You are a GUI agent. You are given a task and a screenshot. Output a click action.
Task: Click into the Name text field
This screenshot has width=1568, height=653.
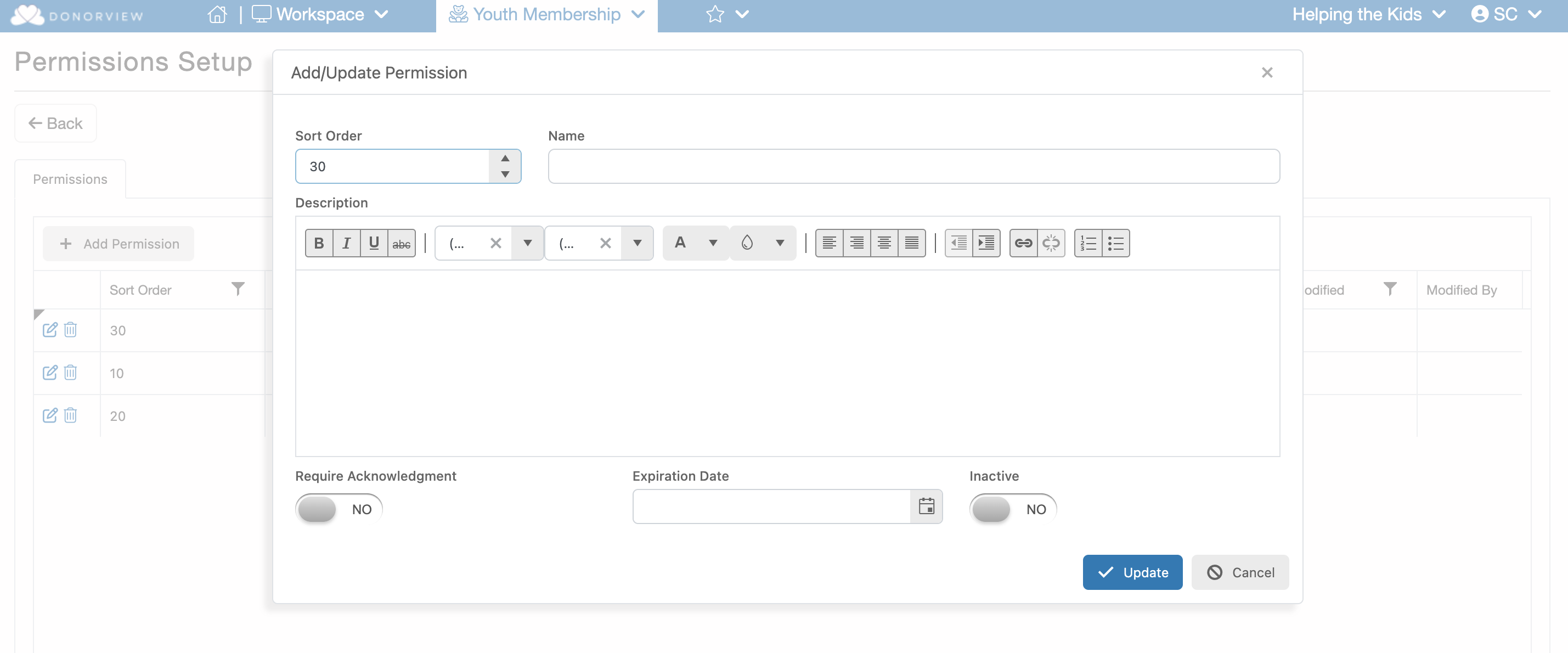[x=913, y=166]
